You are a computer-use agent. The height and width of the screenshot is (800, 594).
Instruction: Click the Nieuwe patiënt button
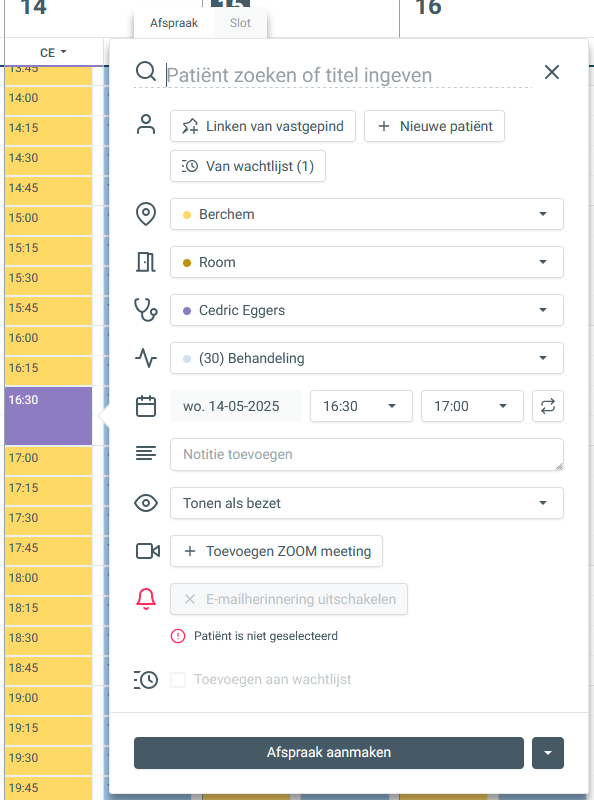pyautogui.click(x=434, y=126)
